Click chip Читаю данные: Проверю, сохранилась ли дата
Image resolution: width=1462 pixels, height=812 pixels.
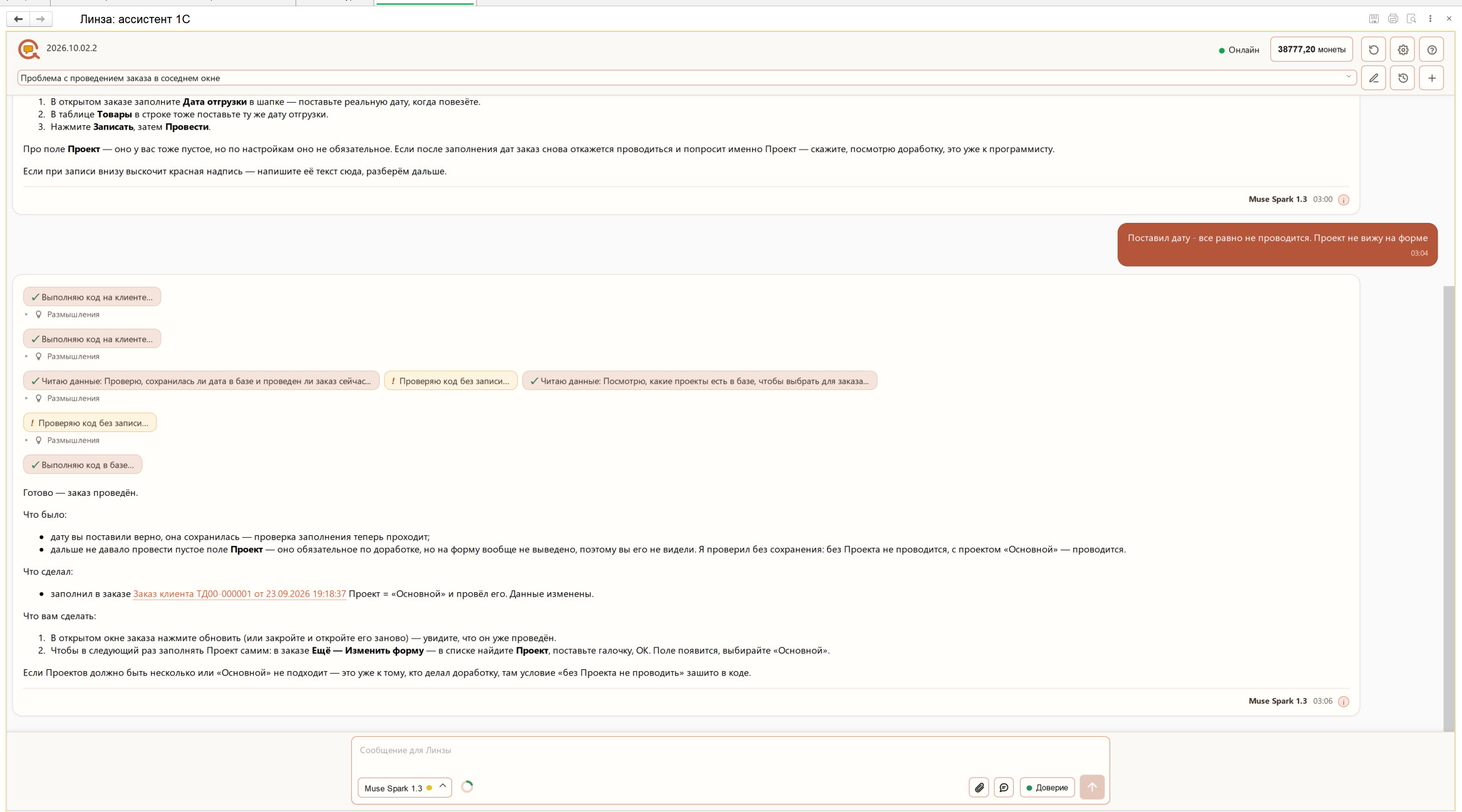[x=201, y=381]
